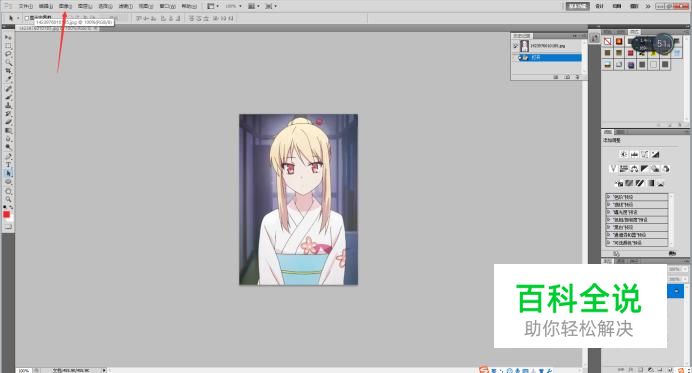Switch to the Essentials workspace button
The height and width of the screenshot is (373, 692).
pyautogui.click(x=578, y=6)
